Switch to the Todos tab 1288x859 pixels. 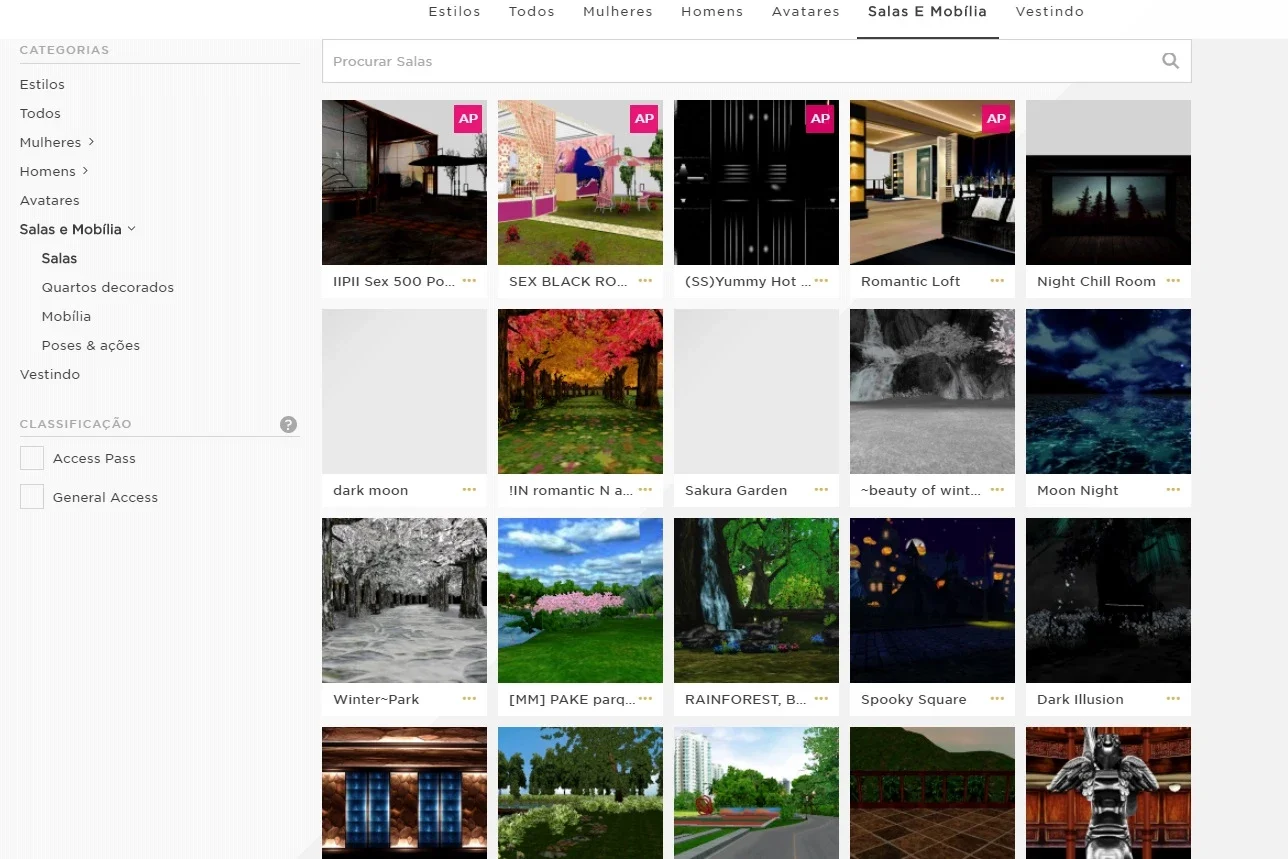(532, 12)
